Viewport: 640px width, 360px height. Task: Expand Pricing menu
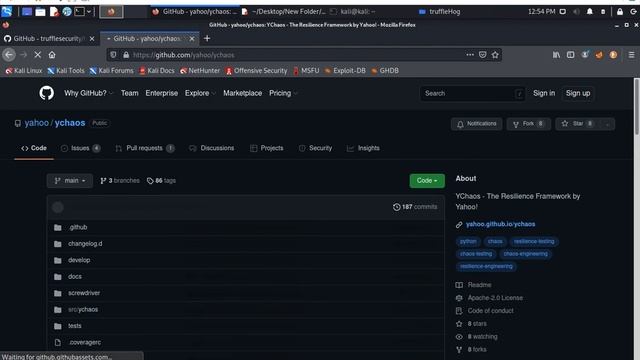click(x=283, y=93)
